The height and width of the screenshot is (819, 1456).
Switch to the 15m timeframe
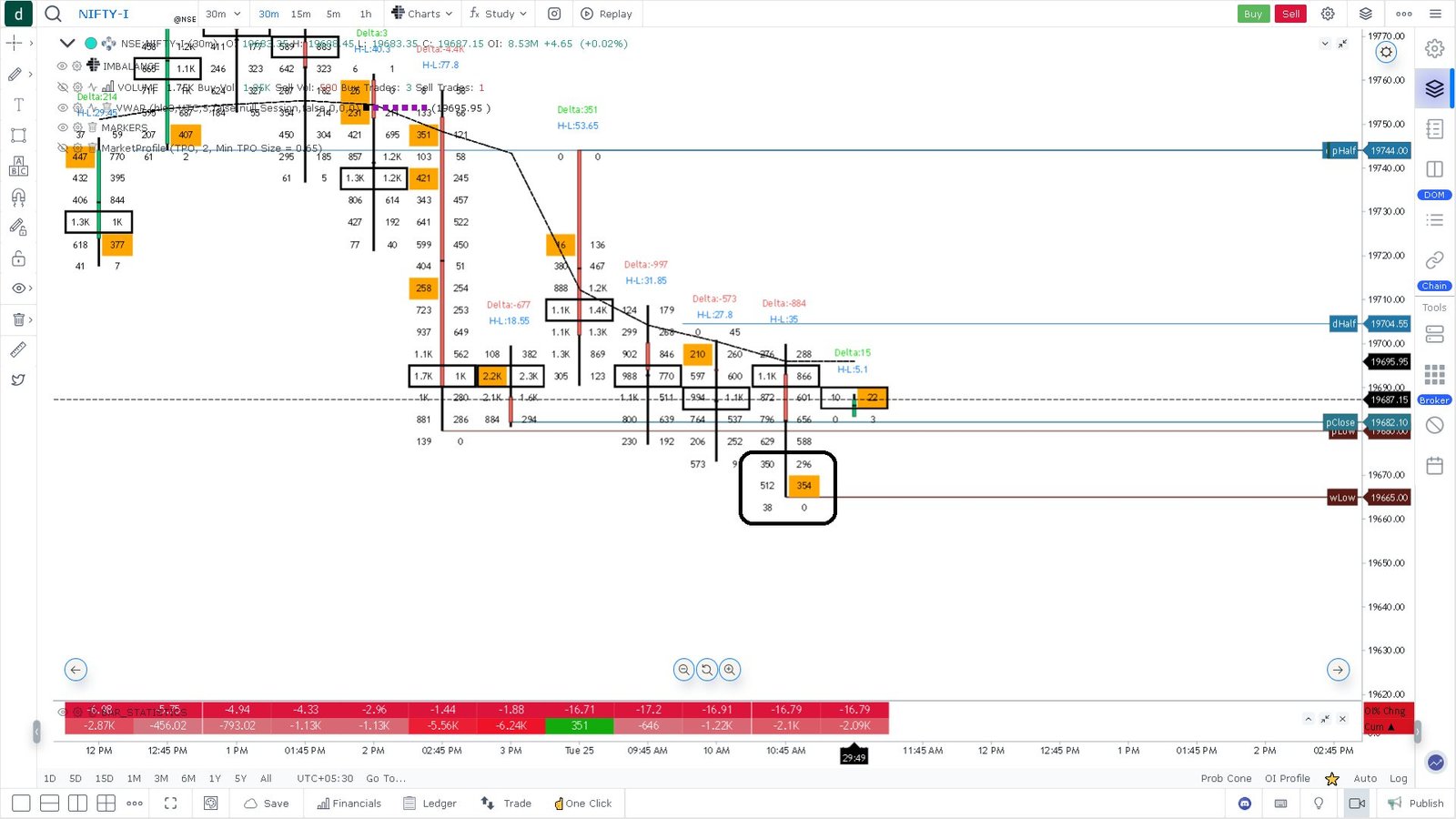pyautogui.click(x=300, y=14)
